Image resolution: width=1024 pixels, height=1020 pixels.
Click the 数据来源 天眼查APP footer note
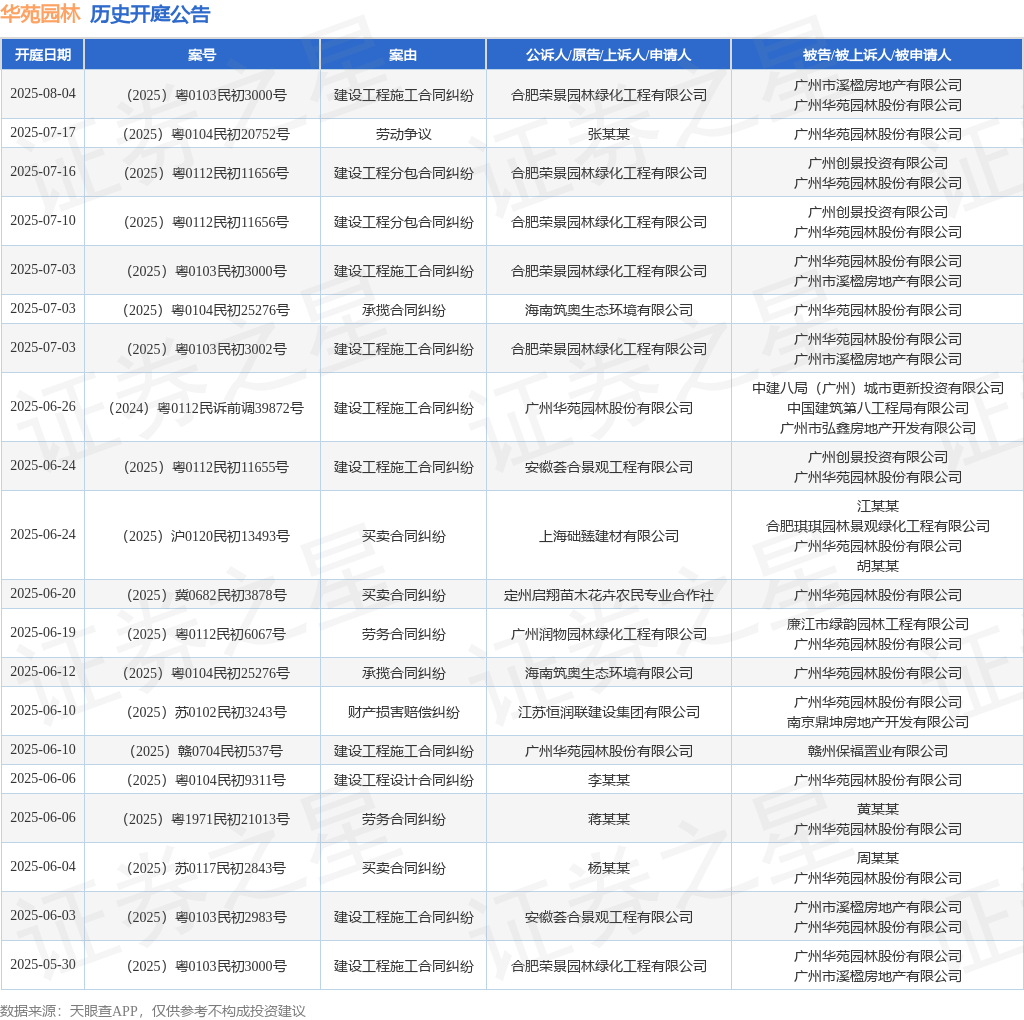pyautogui.click(x=153, y=1011)
